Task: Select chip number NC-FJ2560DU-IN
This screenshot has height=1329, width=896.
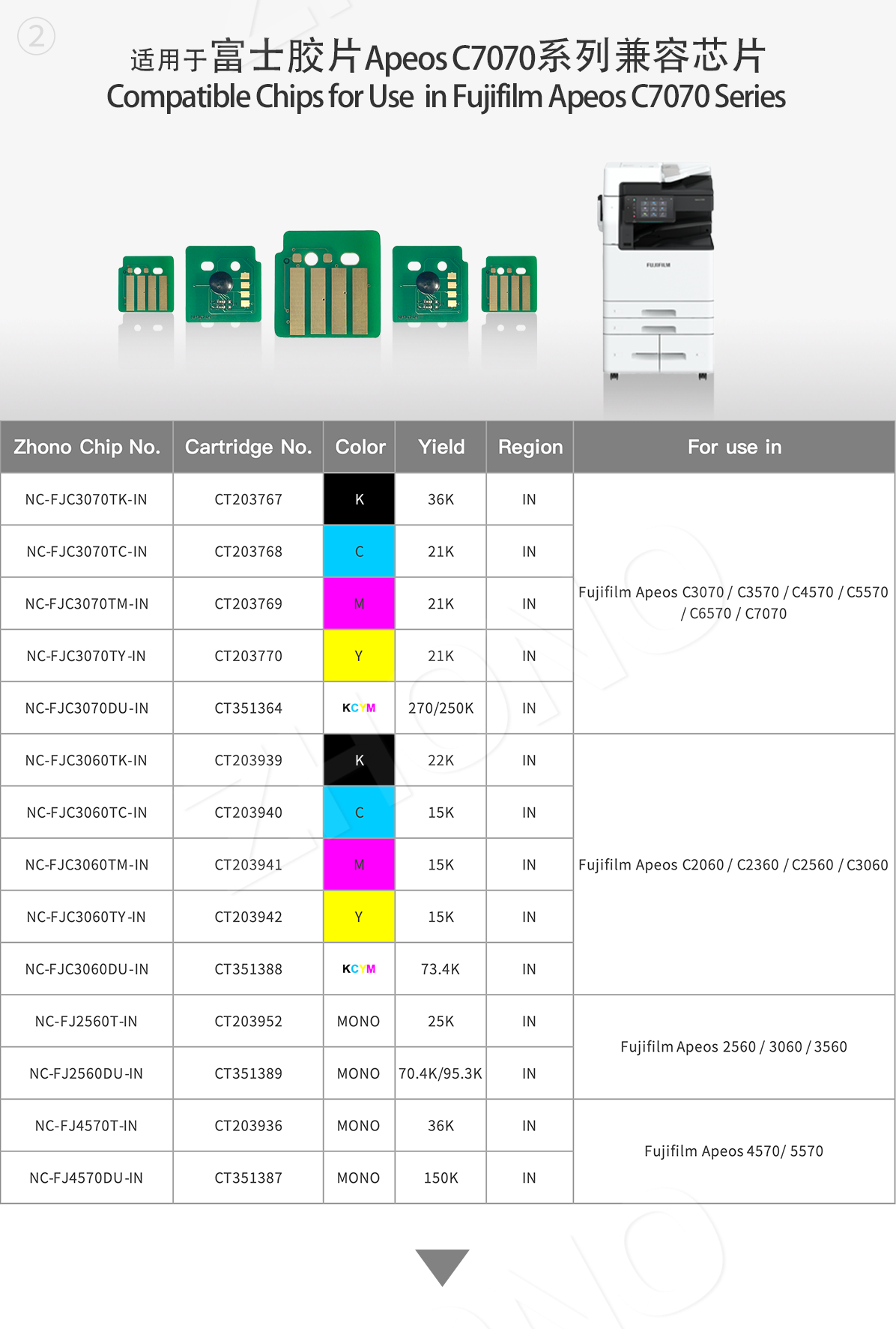Action: coord(86,1073)
